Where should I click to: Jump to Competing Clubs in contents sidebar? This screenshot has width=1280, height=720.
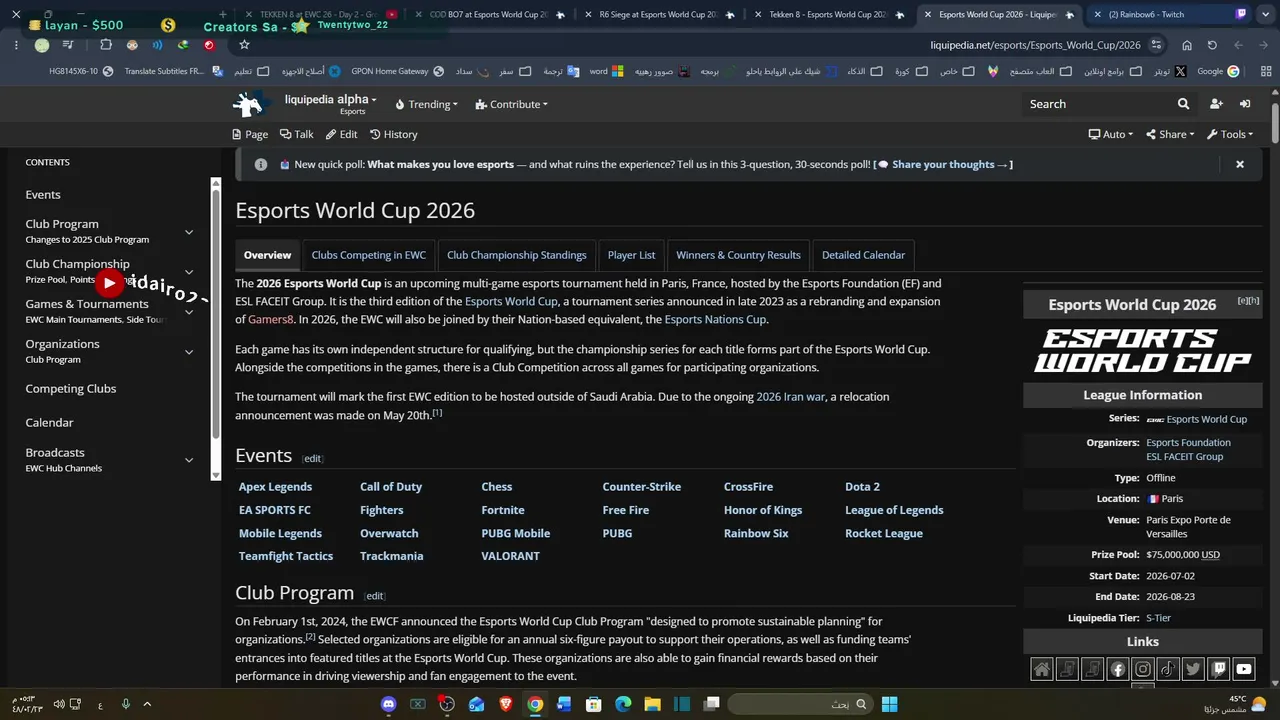pyautogui.click(x=71, y=389)
